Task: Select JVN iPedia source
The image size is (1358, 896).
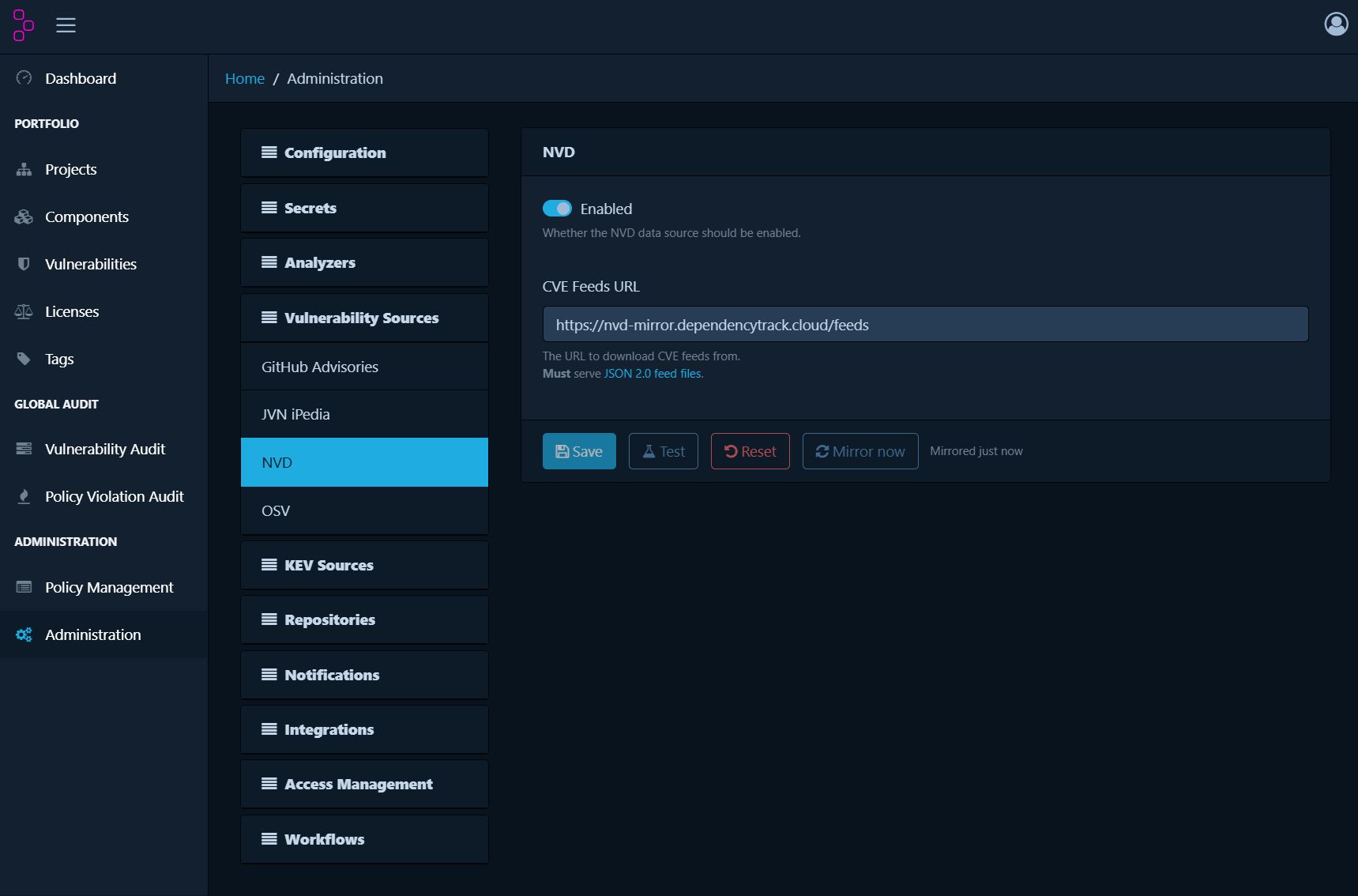Action: click(x=364, y=414)
